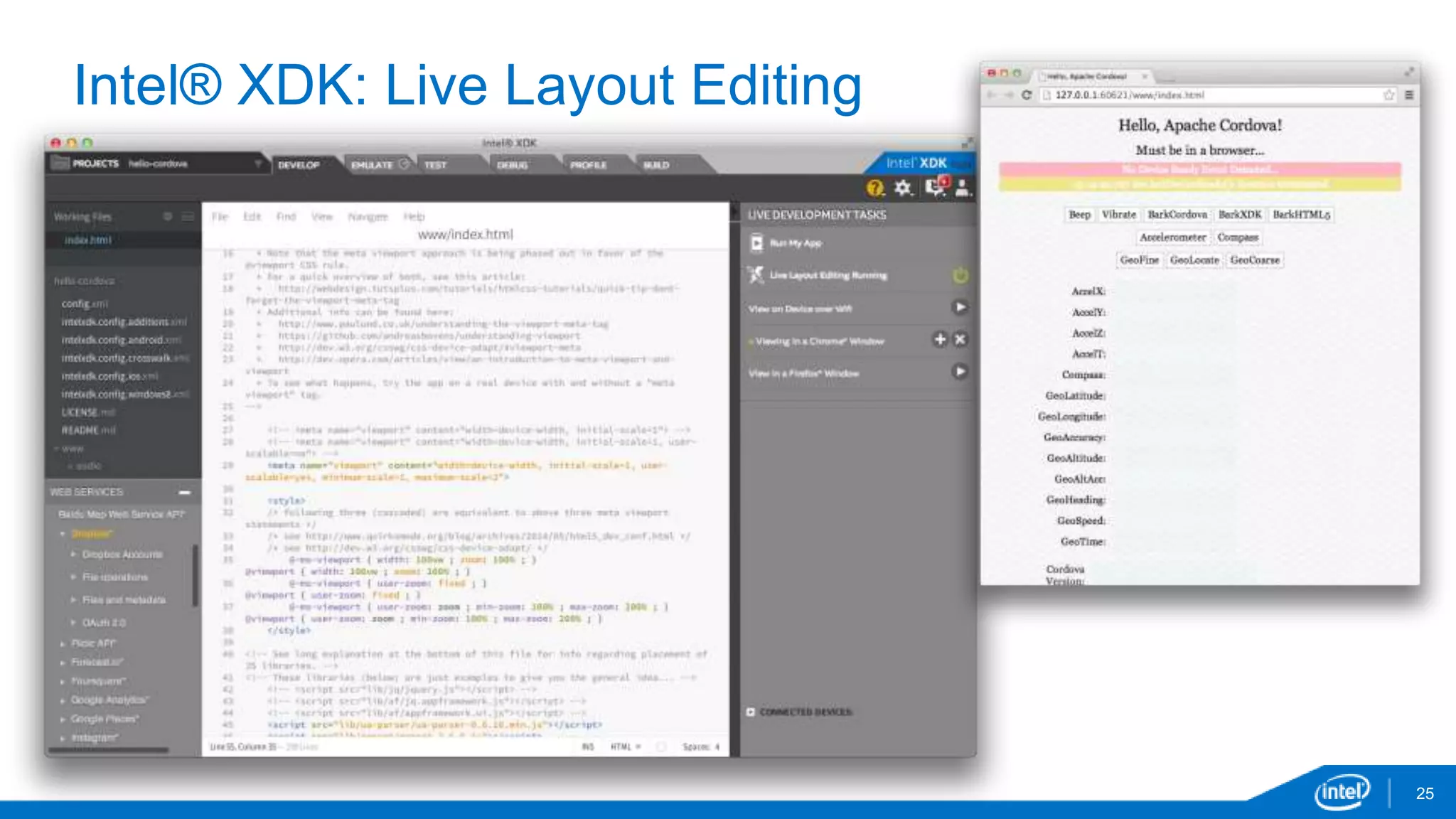This screenshot has width=1456, height=819.
Task: Click the BarkCordova button
Action: pyautogui.click(x=1177, y=215)
